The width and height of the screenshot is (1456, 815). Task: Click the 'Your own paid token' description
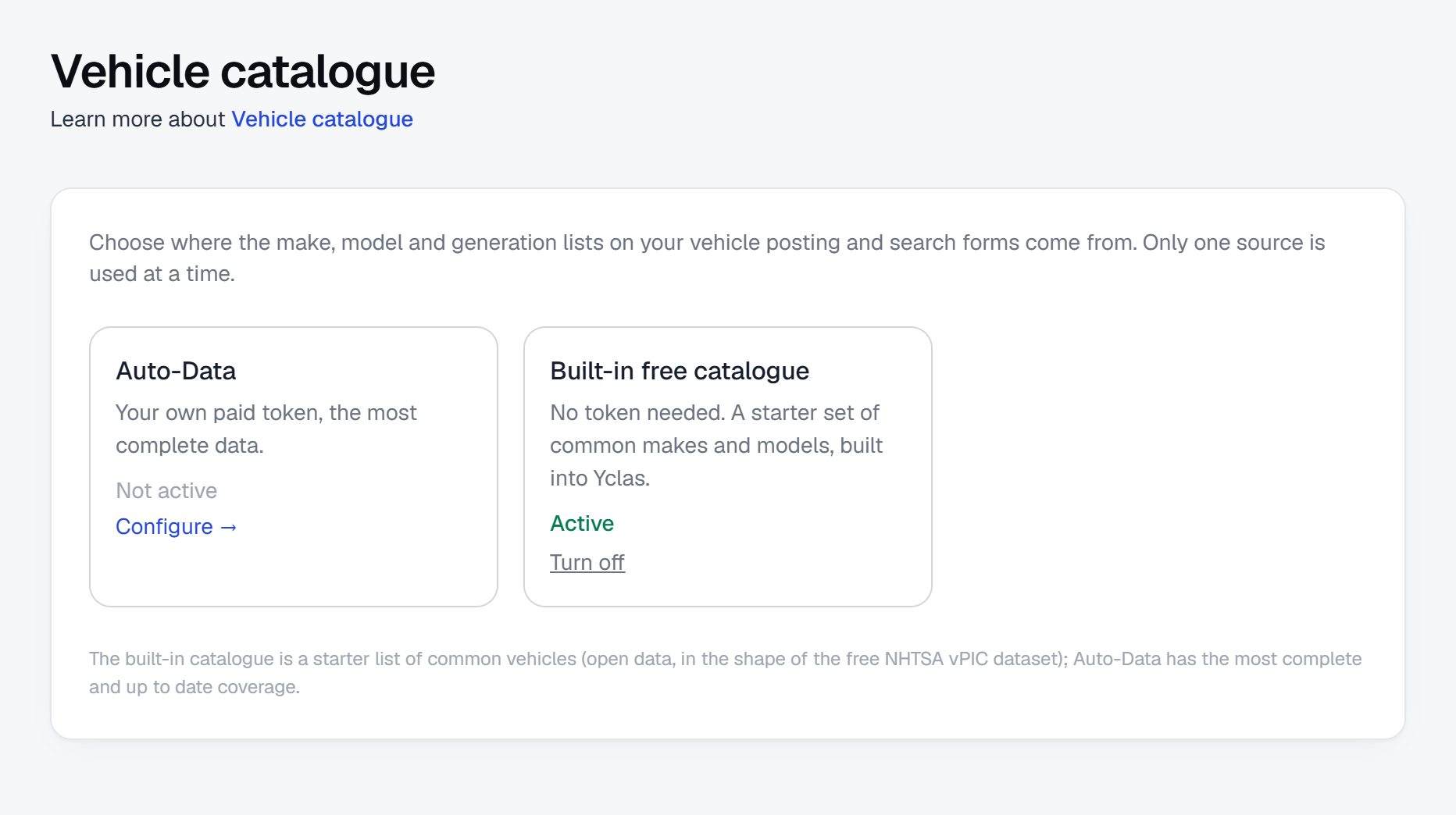(x=266, y=429)
